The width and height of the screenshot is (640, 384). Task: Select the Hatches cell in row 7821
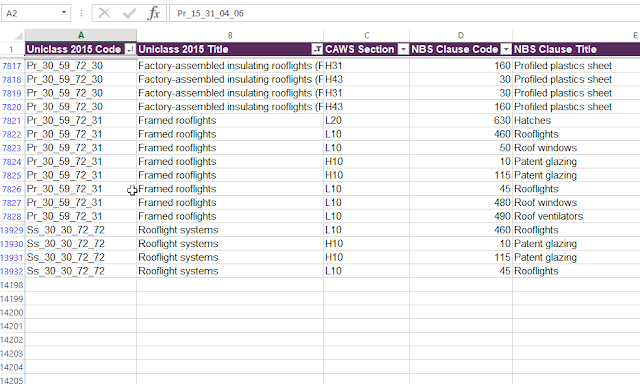click(x=576, y=120)
